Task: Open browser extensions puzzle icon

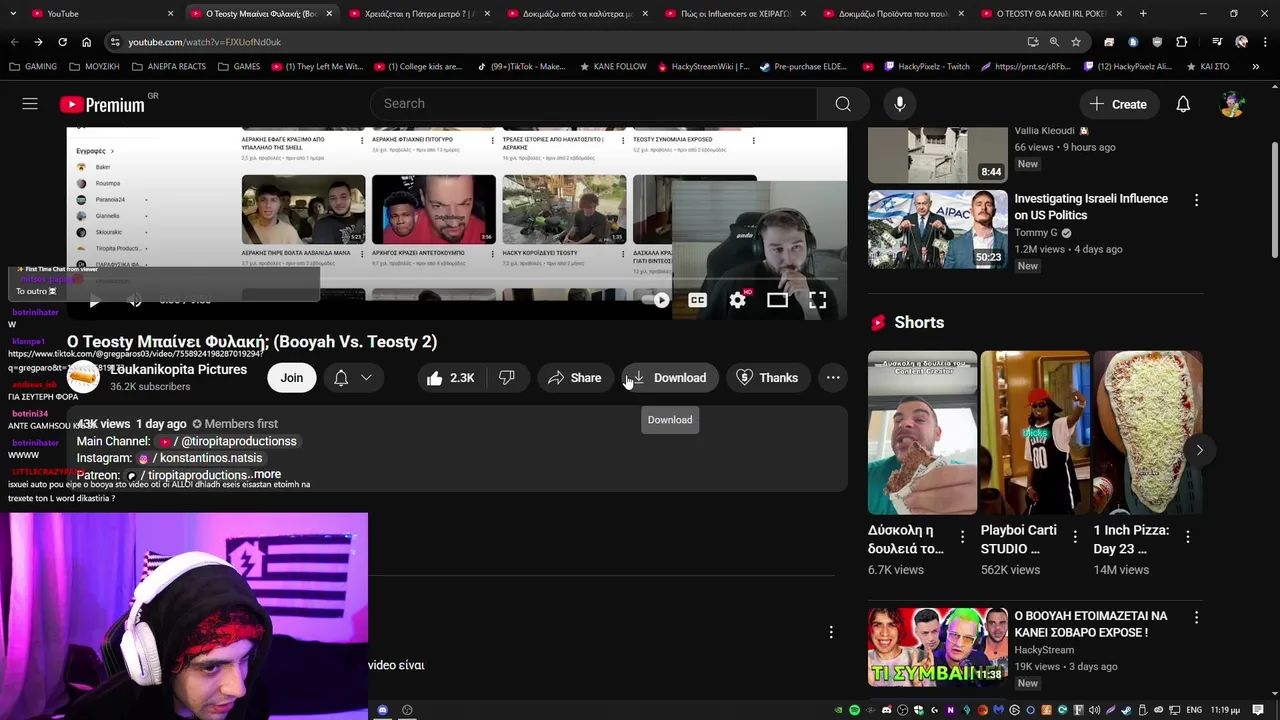Action: pos(1182,42)
